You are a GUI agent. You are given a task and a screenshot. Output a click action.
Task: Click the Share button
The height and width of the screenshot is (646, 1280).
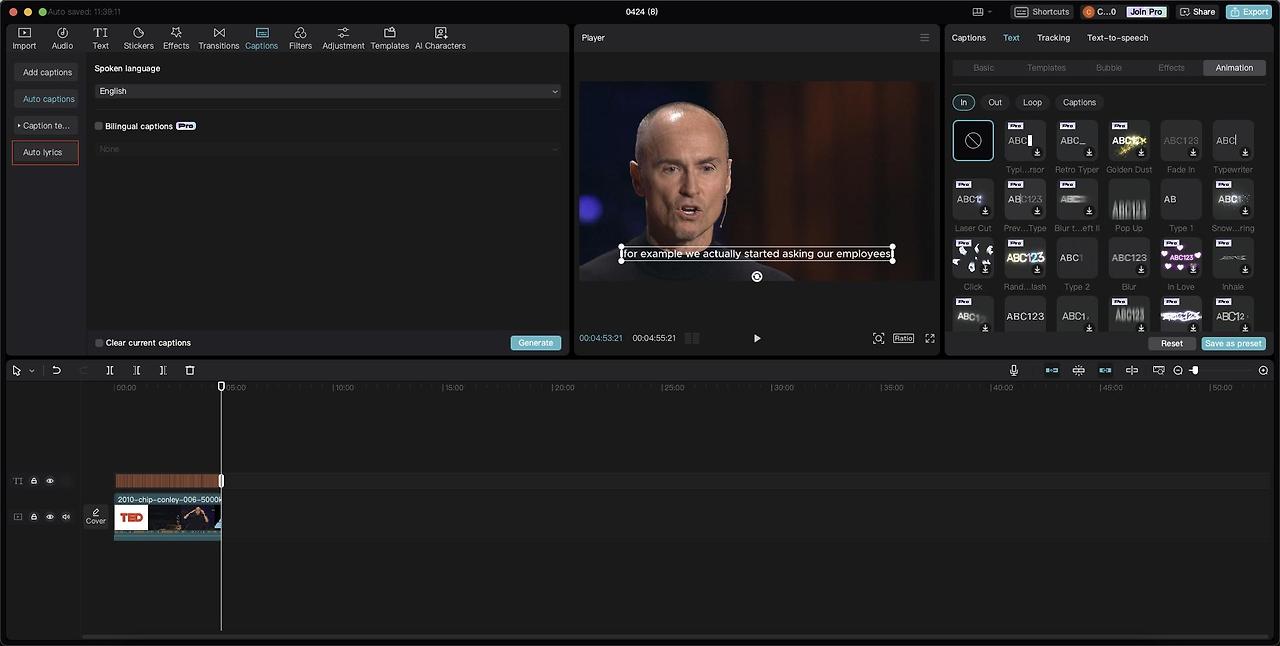pos(1197,12)
